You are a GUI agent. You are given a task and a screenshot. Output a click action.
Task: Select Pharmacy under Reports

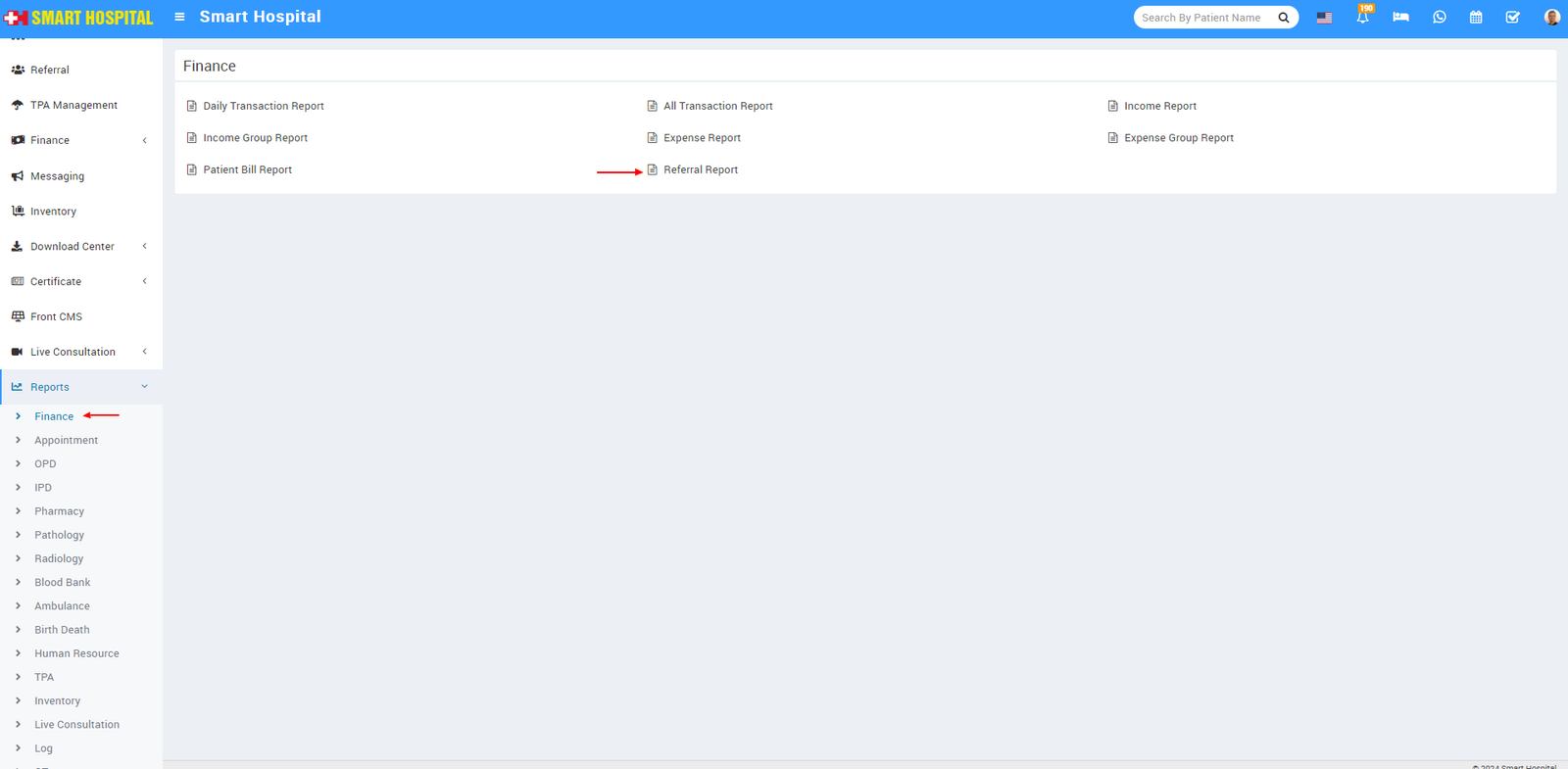(59, 511)
